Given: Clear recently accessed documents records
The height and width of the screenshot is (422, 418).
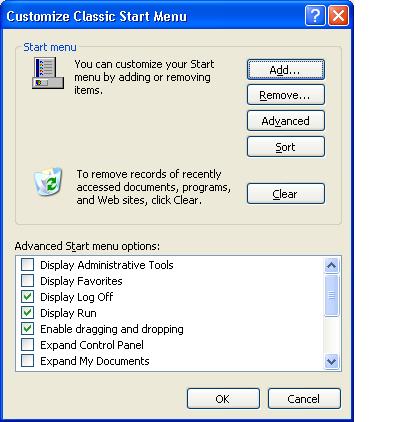Looking at the screenshot, I should [x=286, y=194].
